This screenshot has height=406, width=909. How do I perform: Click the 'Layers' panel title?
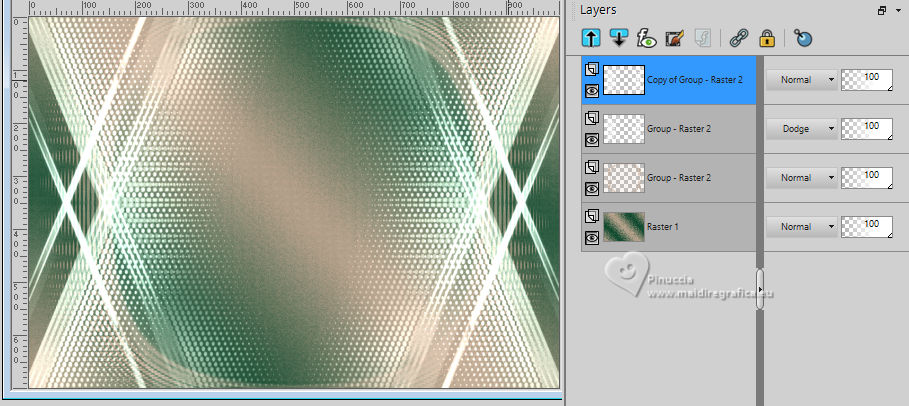point(598,10)
